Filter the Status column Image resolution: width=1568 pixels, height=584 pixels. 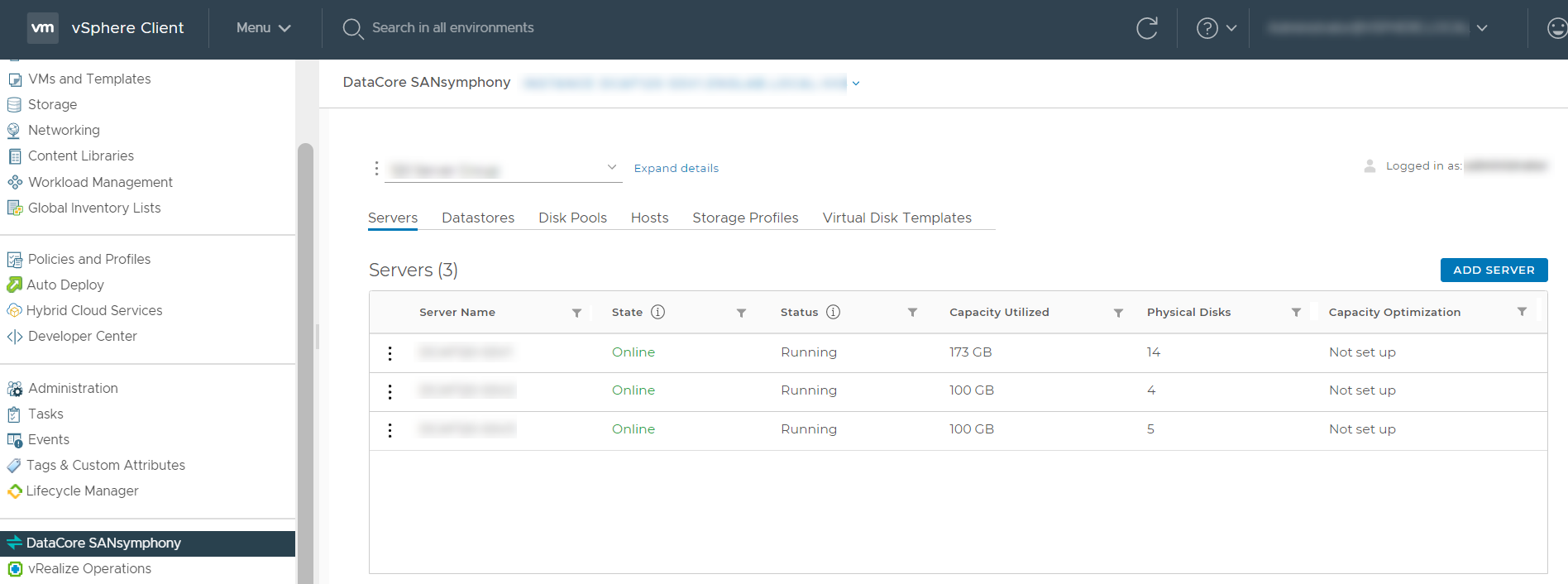[x=912, y=313]
